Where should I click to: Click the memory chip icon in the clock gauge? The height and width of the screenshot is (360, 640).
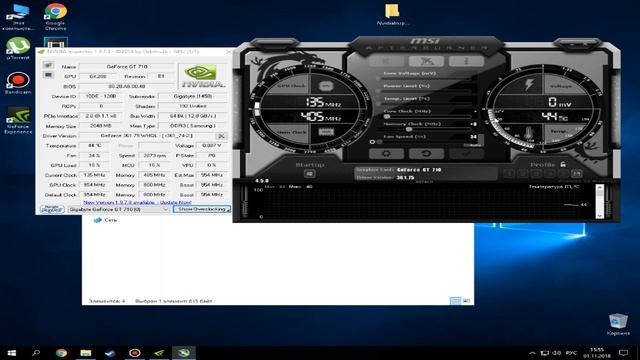click(x=326, y=132)
